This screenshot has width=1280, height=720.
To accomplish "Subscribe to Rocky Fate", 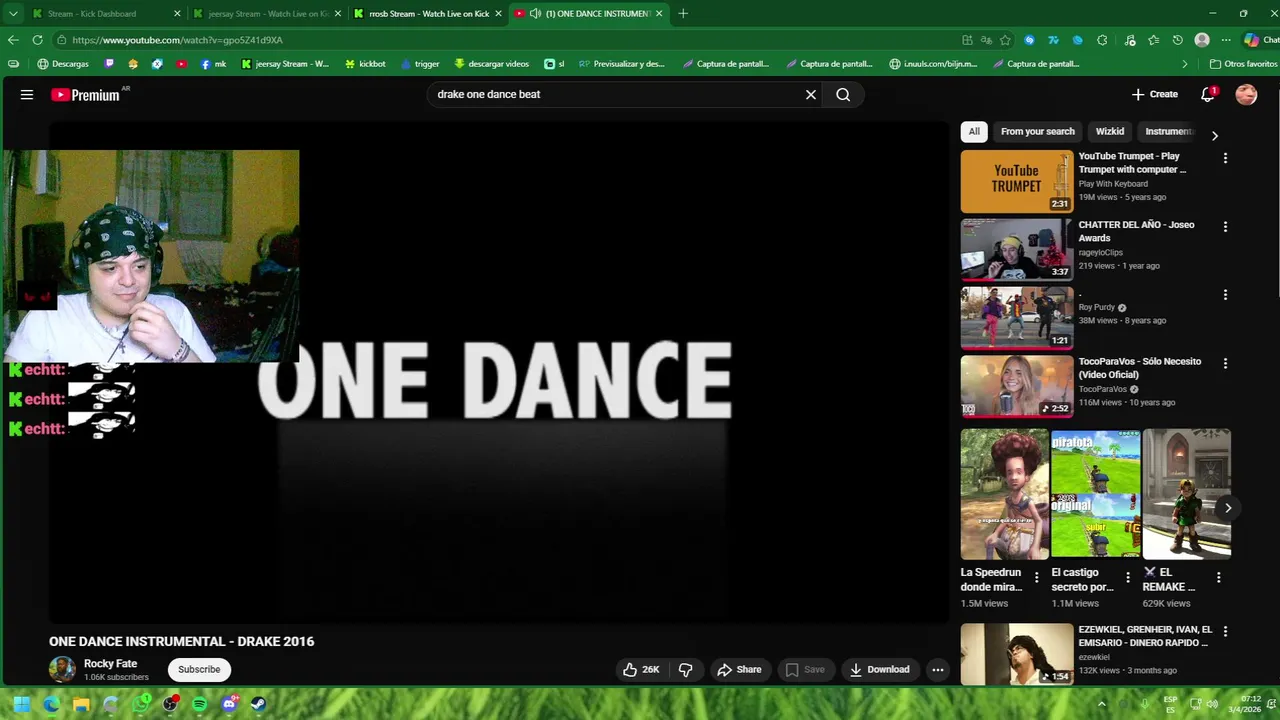I will point(199,670).
